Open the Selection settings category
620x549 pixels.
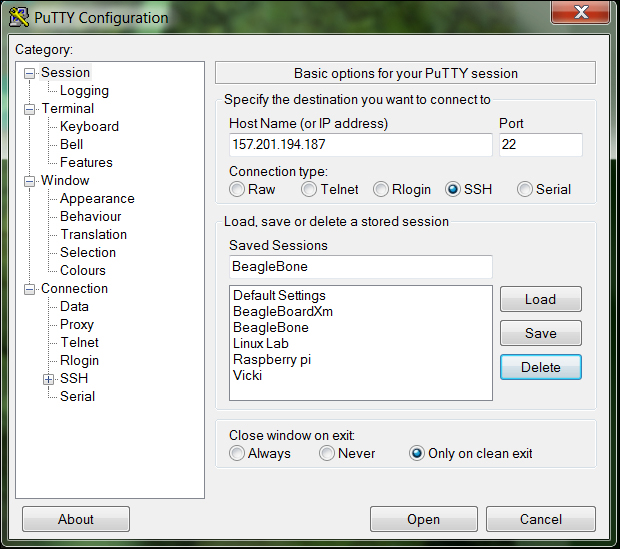coord(88,252)
